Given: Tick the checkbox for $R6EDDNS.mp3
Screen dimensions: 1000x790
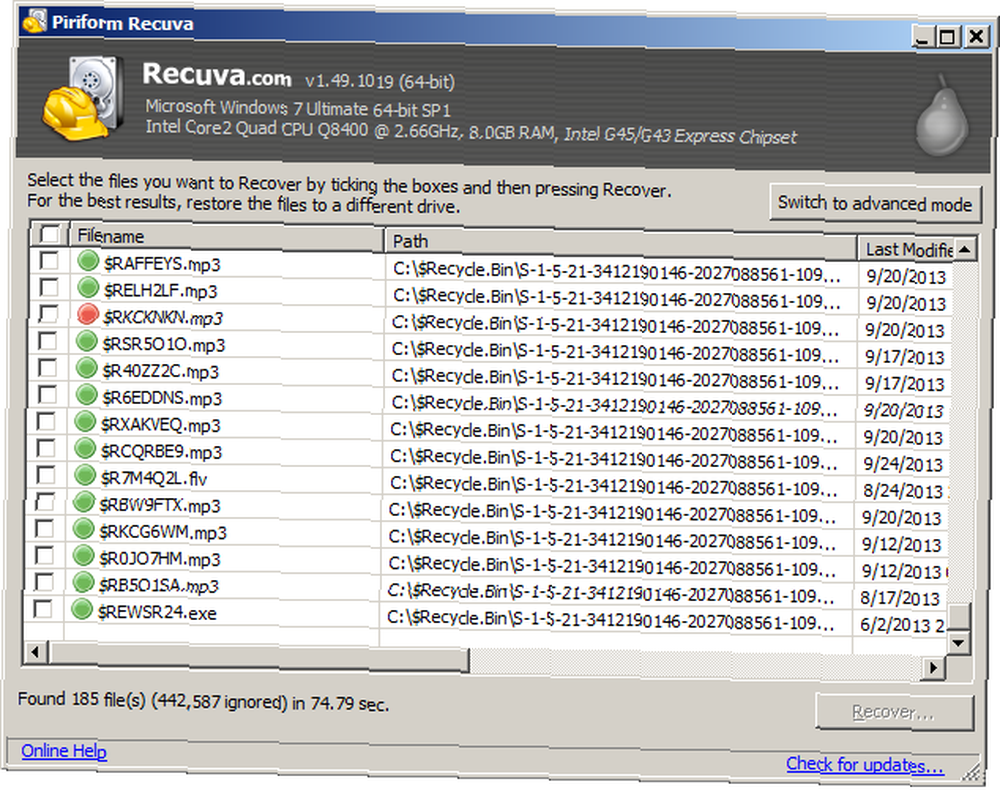Looking at the screenshot, I should 47,395.
